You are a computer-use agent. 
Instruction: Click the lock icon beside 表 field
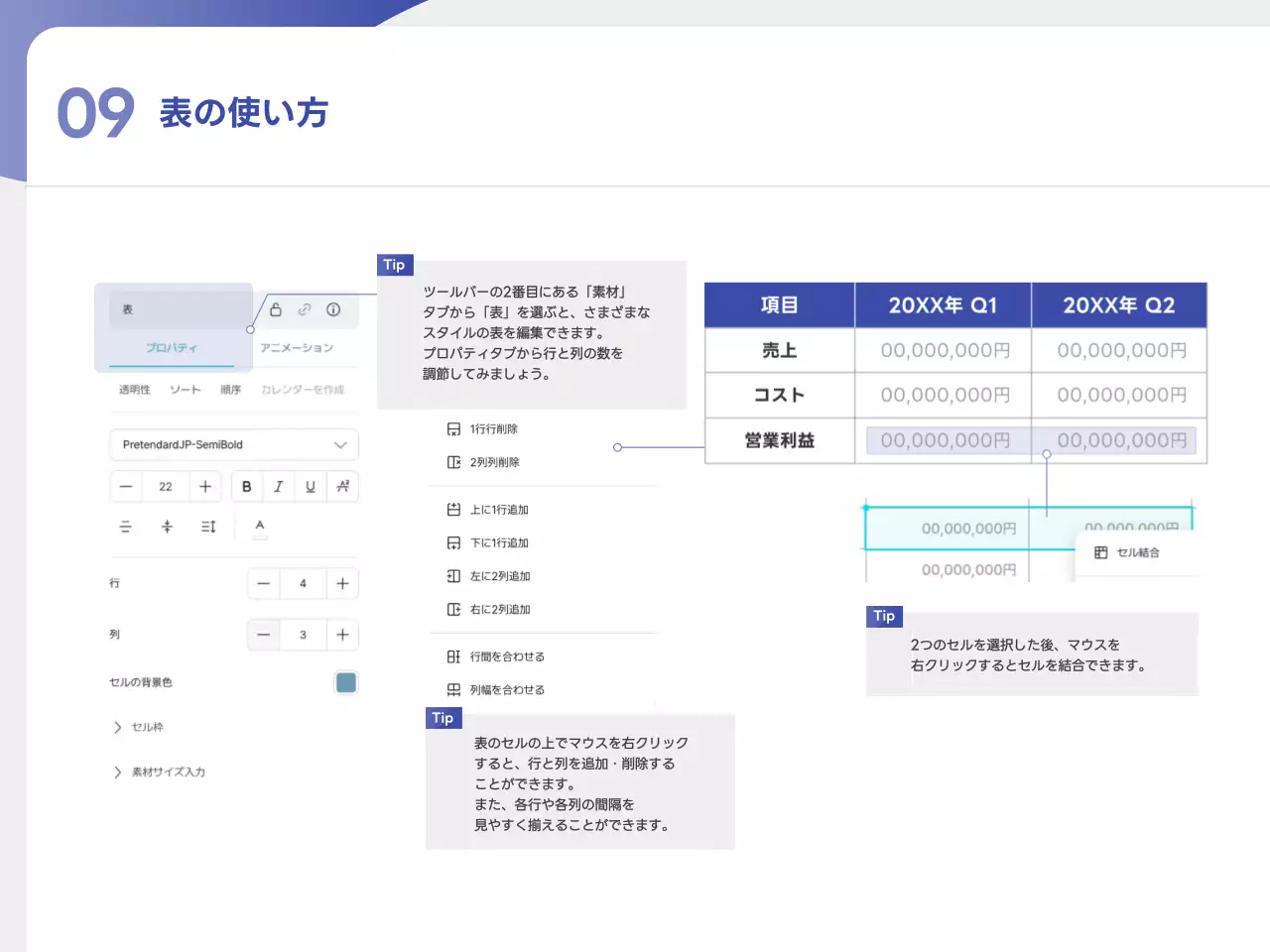276,309
